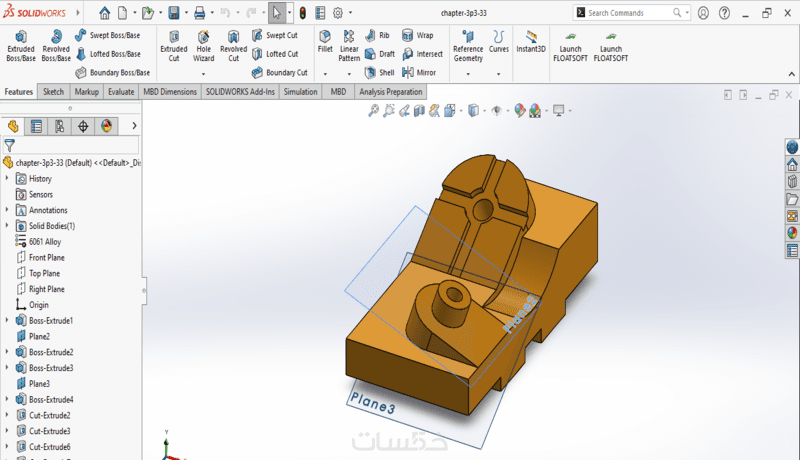Image resolution: width=800 pixels, height=460 pixels.
Task: Select the Rib tool
Action: [x=378, y=35]
